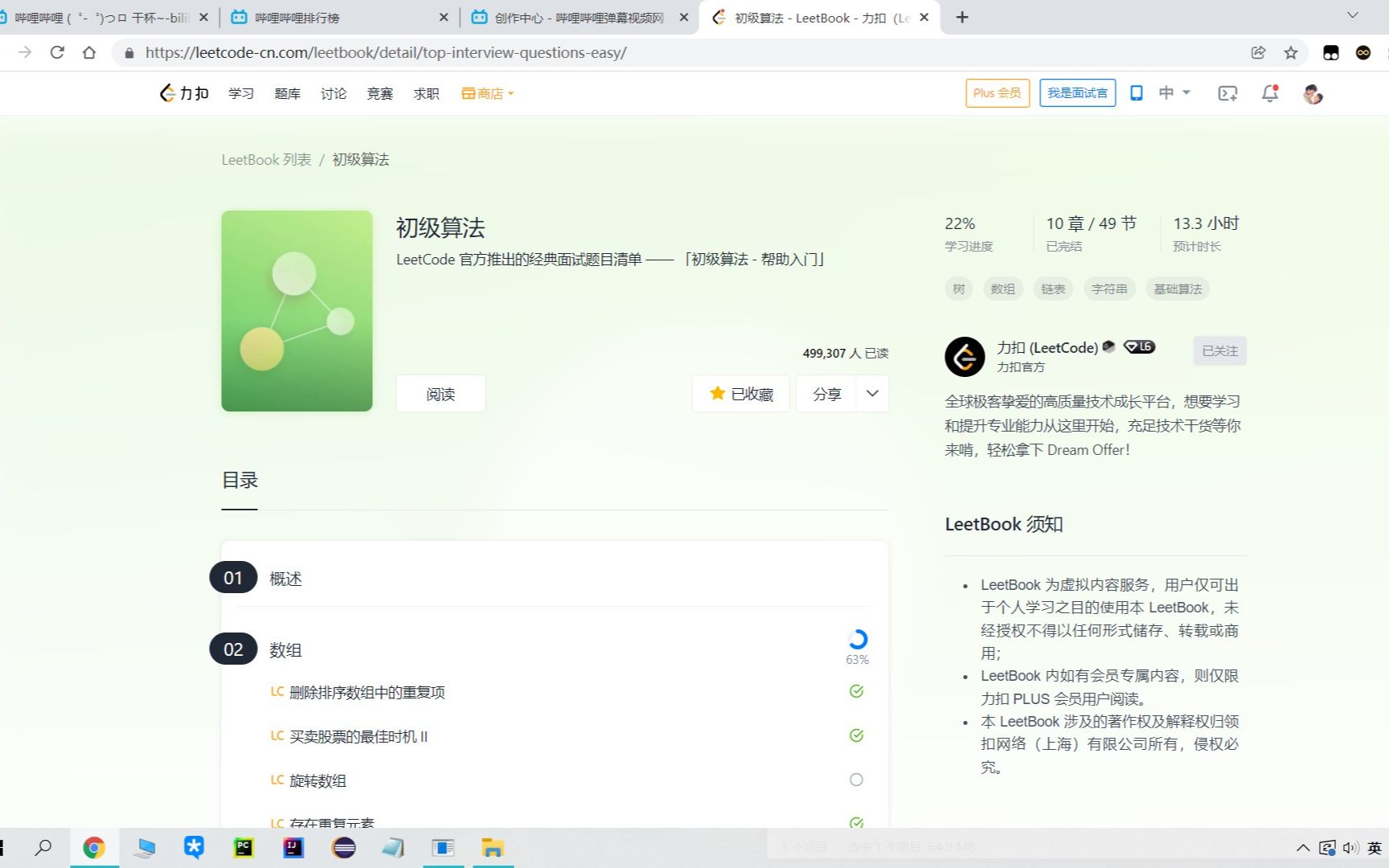
Task: Open 题库 in the navigation bar
Action: [287, 93]
